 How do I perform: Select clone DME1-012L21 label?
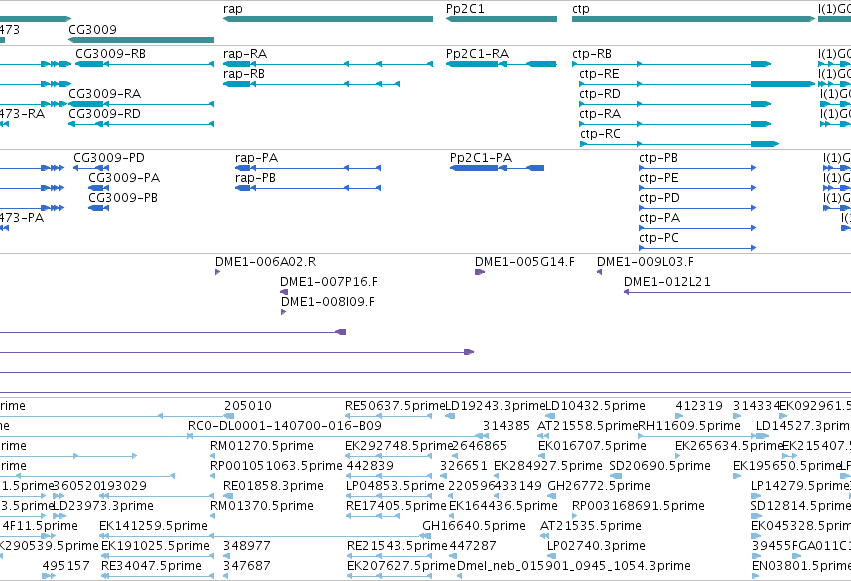[668, 282]
